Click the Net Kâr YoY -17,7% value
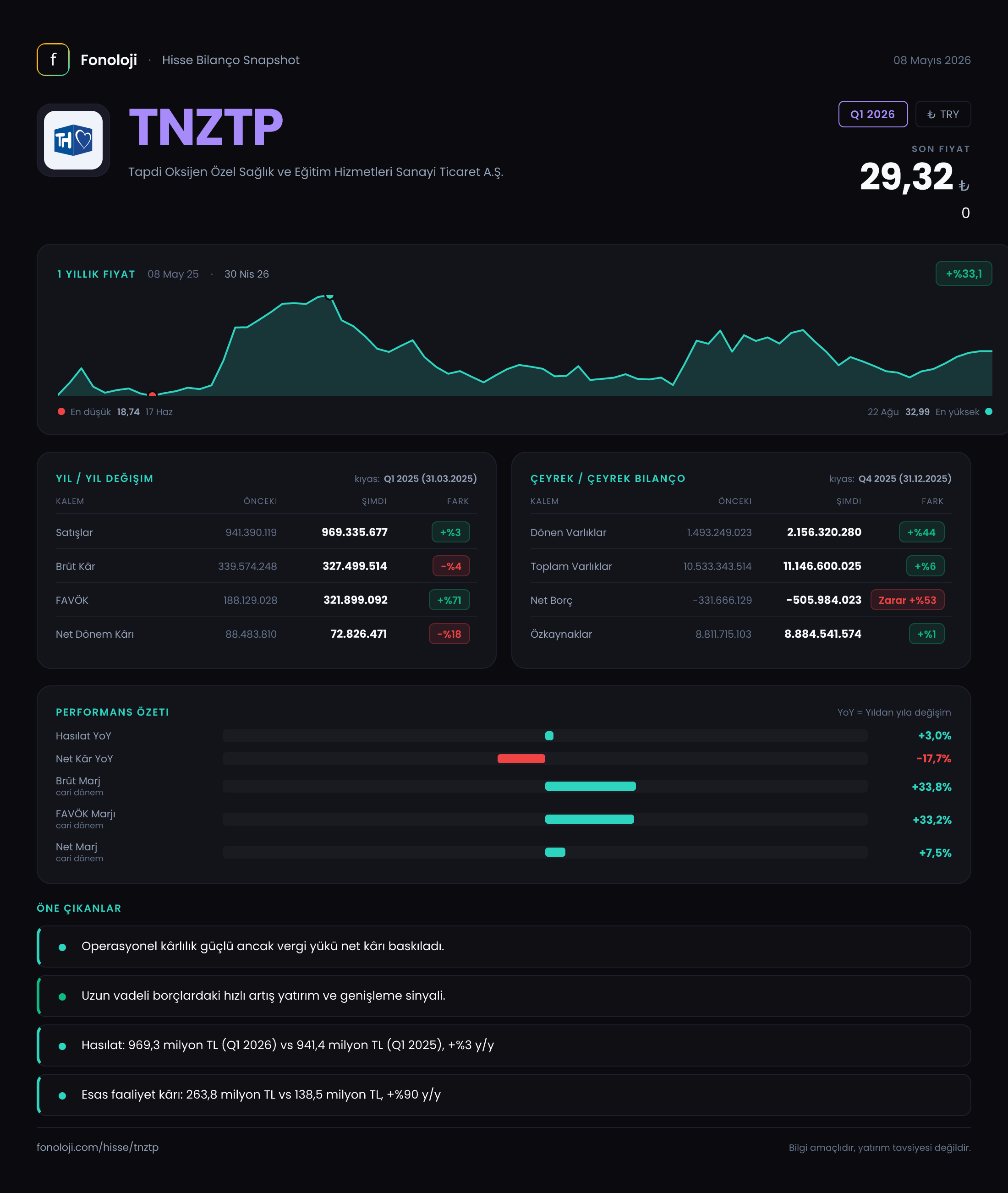The height and width of the screenshot is (1193, 1008). [934, 759]
